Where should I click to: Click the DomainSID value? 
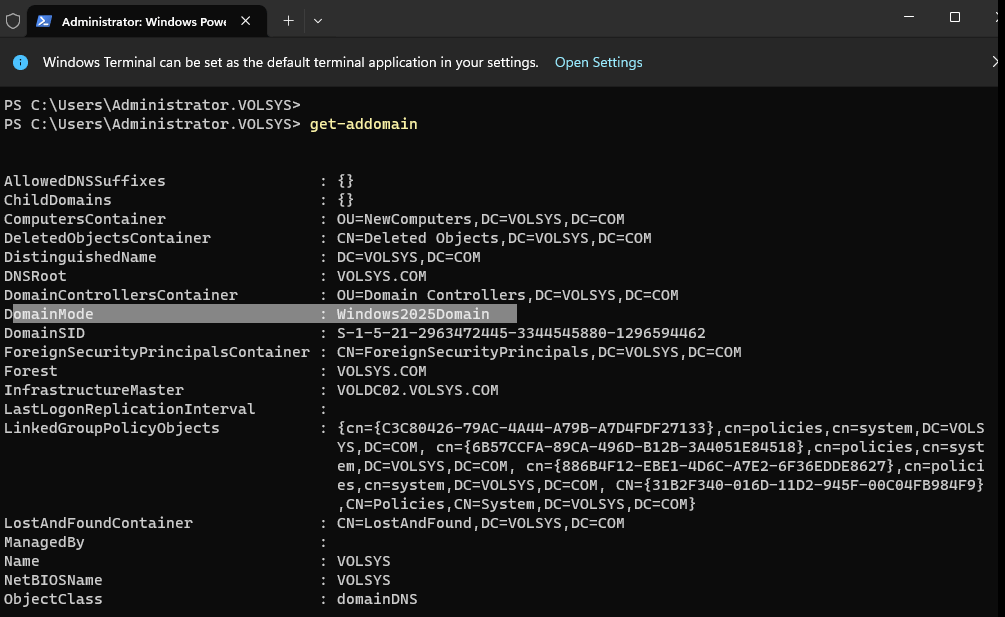pyautogui.click(x=521, y=333)
